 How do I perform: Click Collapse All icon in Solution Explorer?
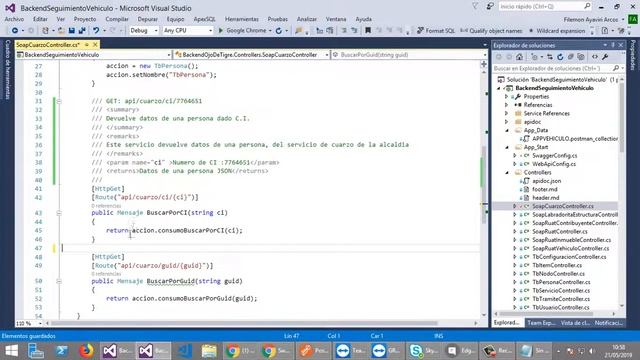tap(571, 57)
